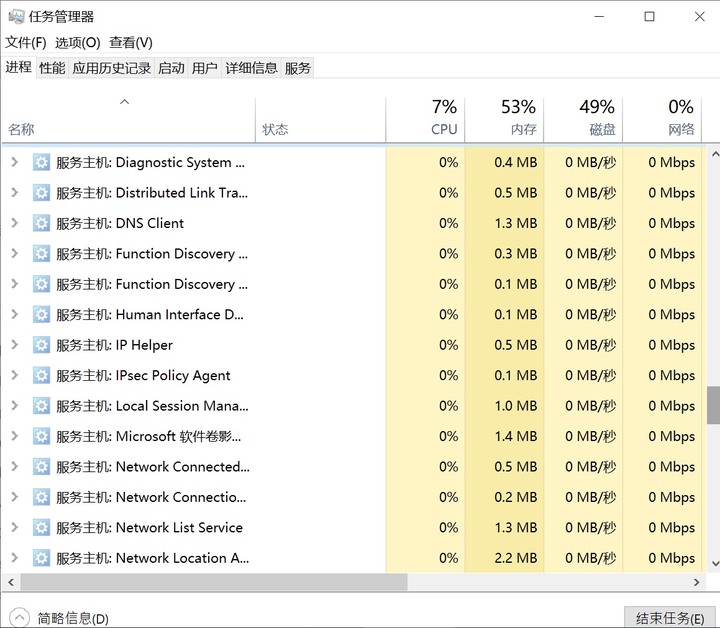Sort by the 名称 column header
The height and width of the screenshot is (628, 720).
click(128, 119)
